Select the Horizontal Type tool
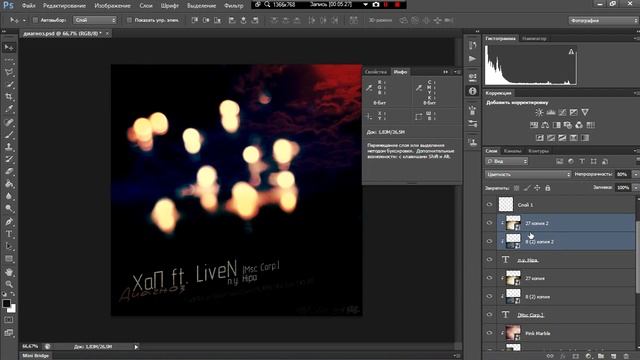Image resolution: width=640 pixels, height=360 pixels. [9, 234]
